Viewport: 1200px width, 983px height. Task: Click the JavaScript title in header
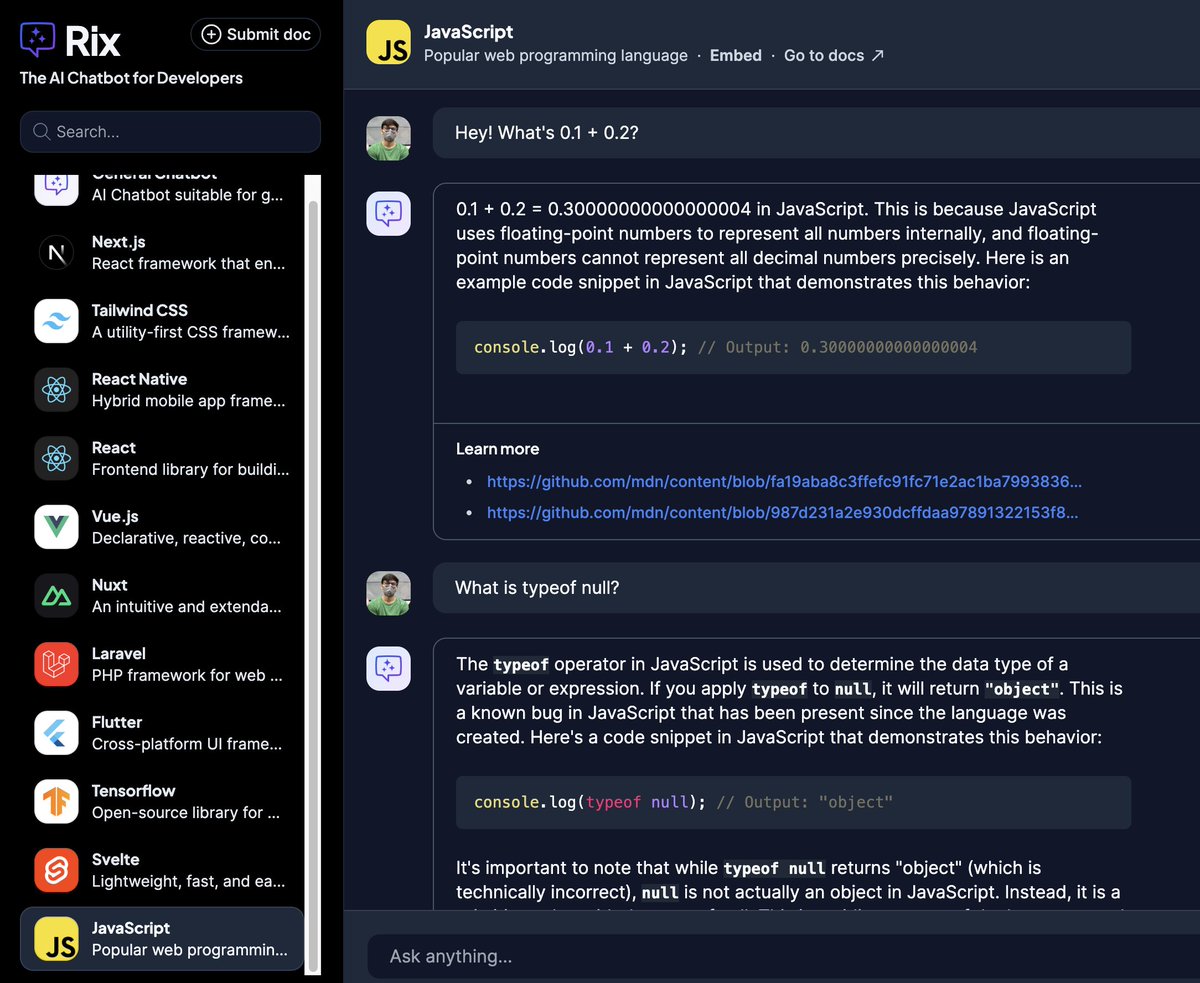point(468,33)
